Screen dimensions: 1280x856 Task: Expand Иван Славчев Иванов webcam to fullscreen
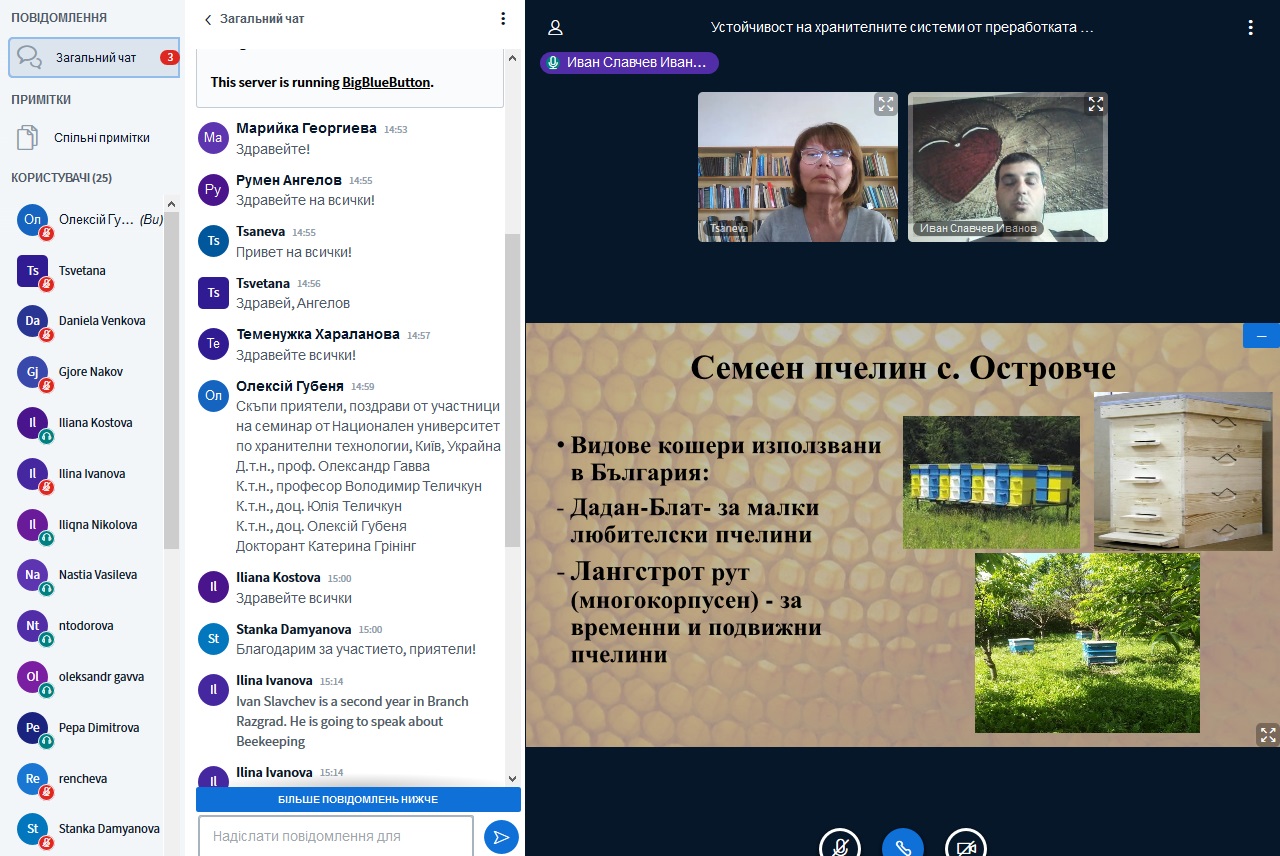coord(1096,104)
